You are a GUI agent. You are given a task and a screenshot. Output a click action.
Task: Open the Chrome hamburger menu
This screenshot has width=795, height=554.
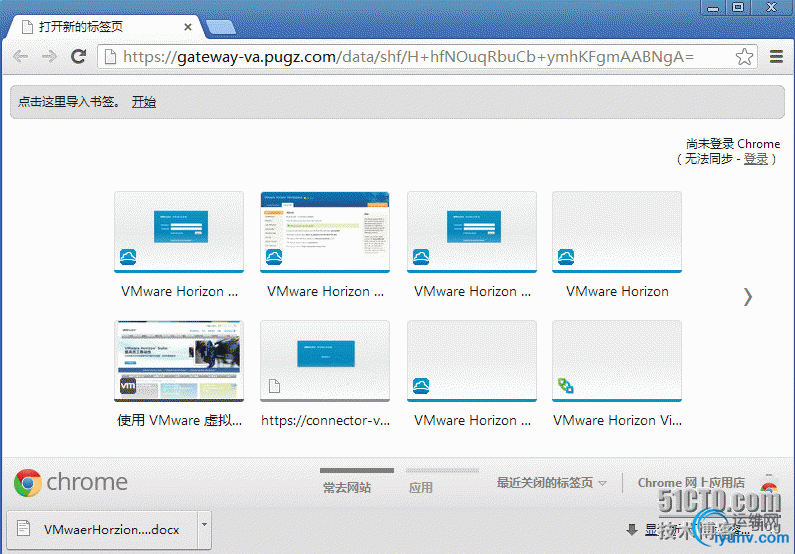point(776,56)
